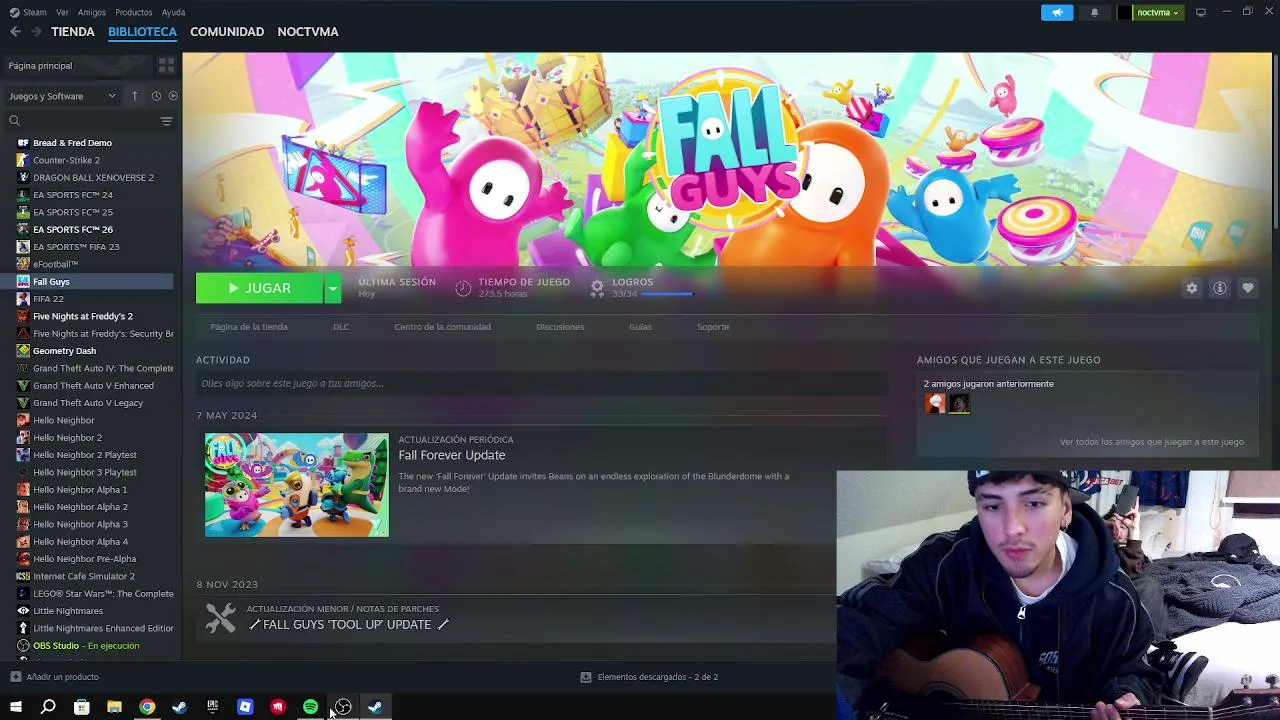
Task: Open Microsoft Store from the taskbar
Action: click(x=82, y=707)
